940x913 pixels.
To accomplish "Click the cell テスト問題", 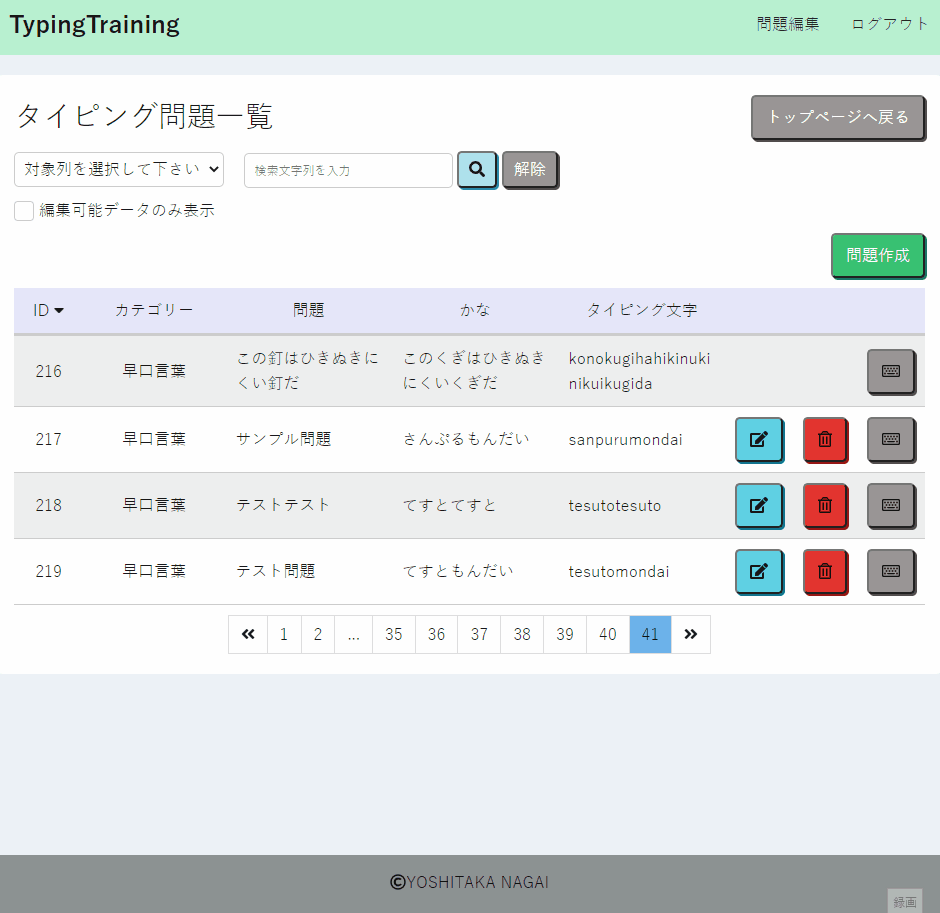I will [x=276, y=571].
